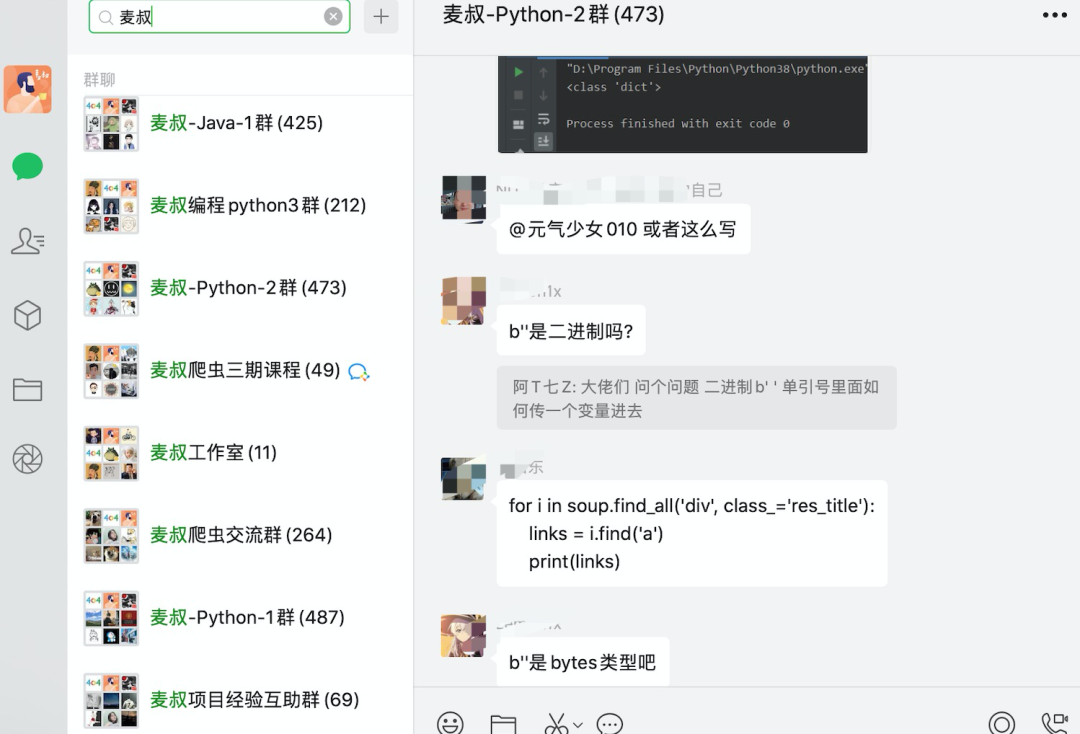Open the Chats tab with green bubble
Image resolution: width=1080 pixels, height=734 pixels.
click(28, 166)
